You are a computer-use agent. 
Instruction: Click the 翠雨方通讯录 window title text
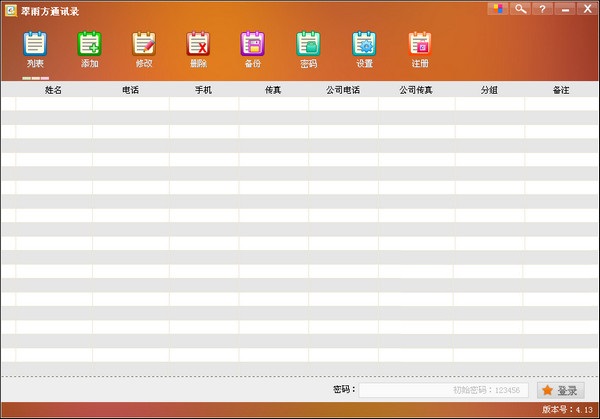pos(50,11)
